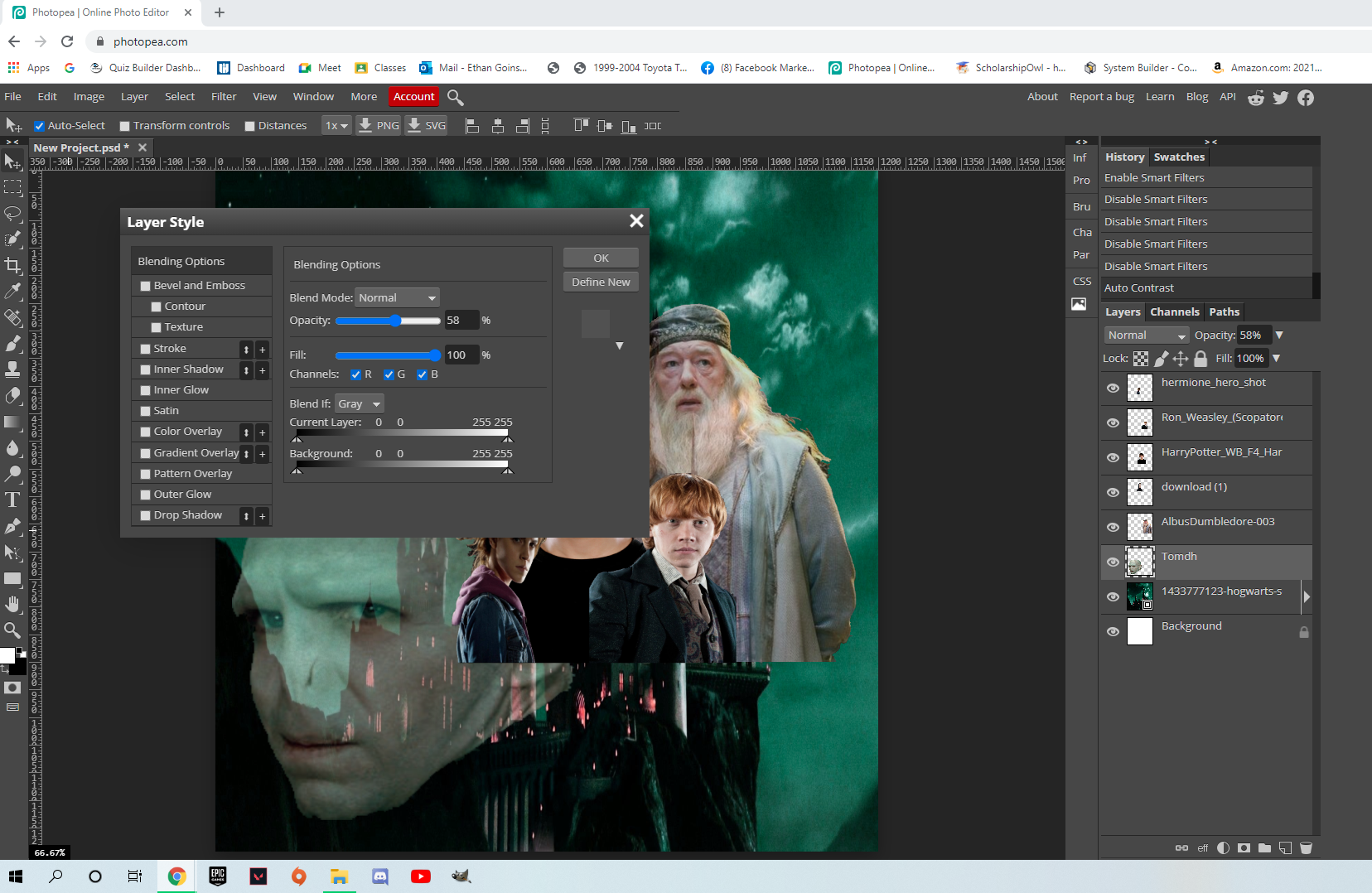Screen dimensions: 1372x893
Task: Create new folder in Layers panel
Action: tap(1264, 847)
